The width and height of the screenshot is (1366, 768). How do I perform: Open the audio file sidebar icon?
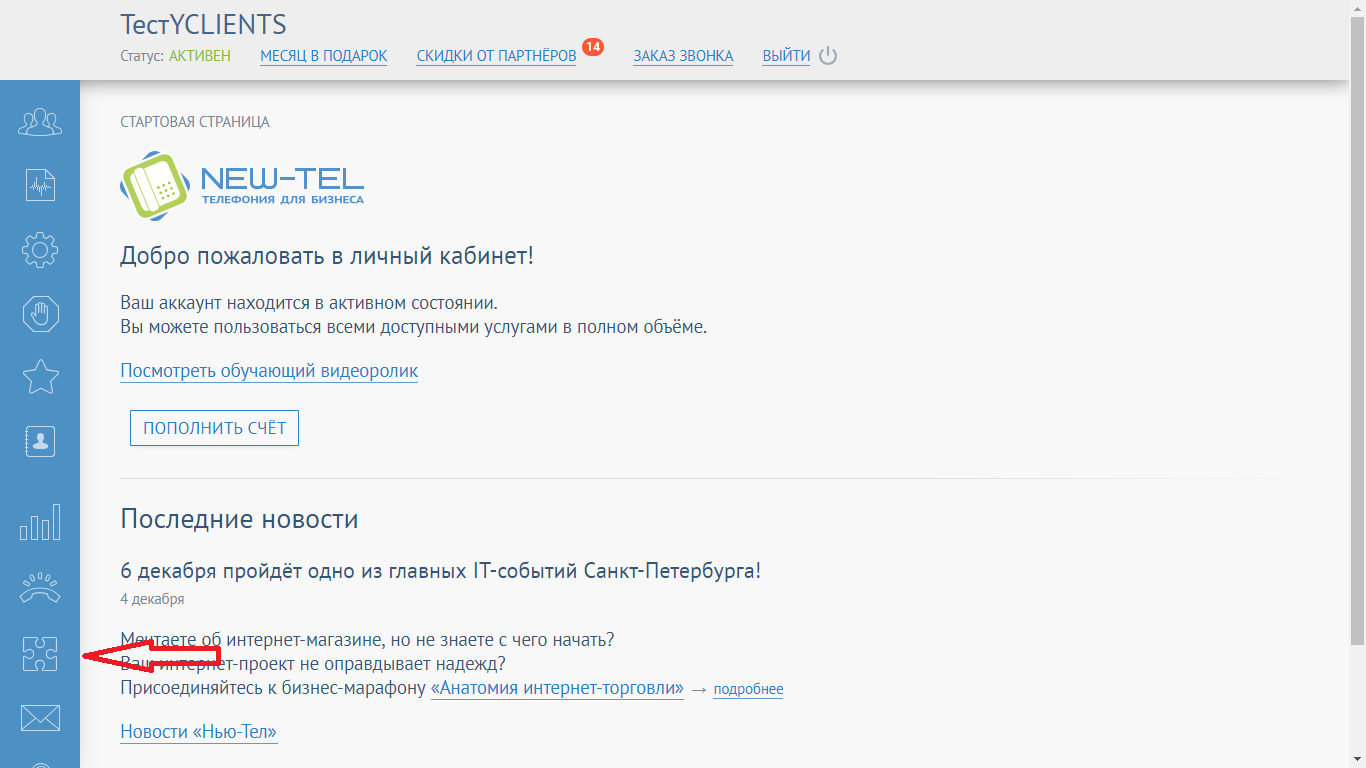pos(40,185)
